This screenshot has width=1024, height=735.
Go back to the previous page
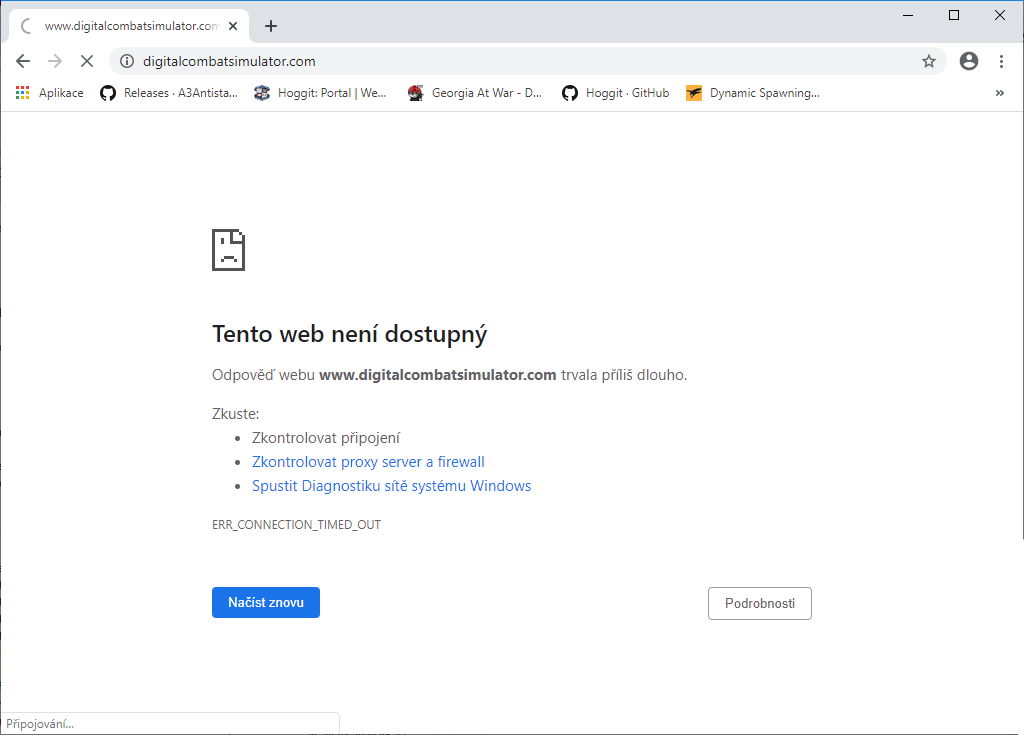pos(23,61)
